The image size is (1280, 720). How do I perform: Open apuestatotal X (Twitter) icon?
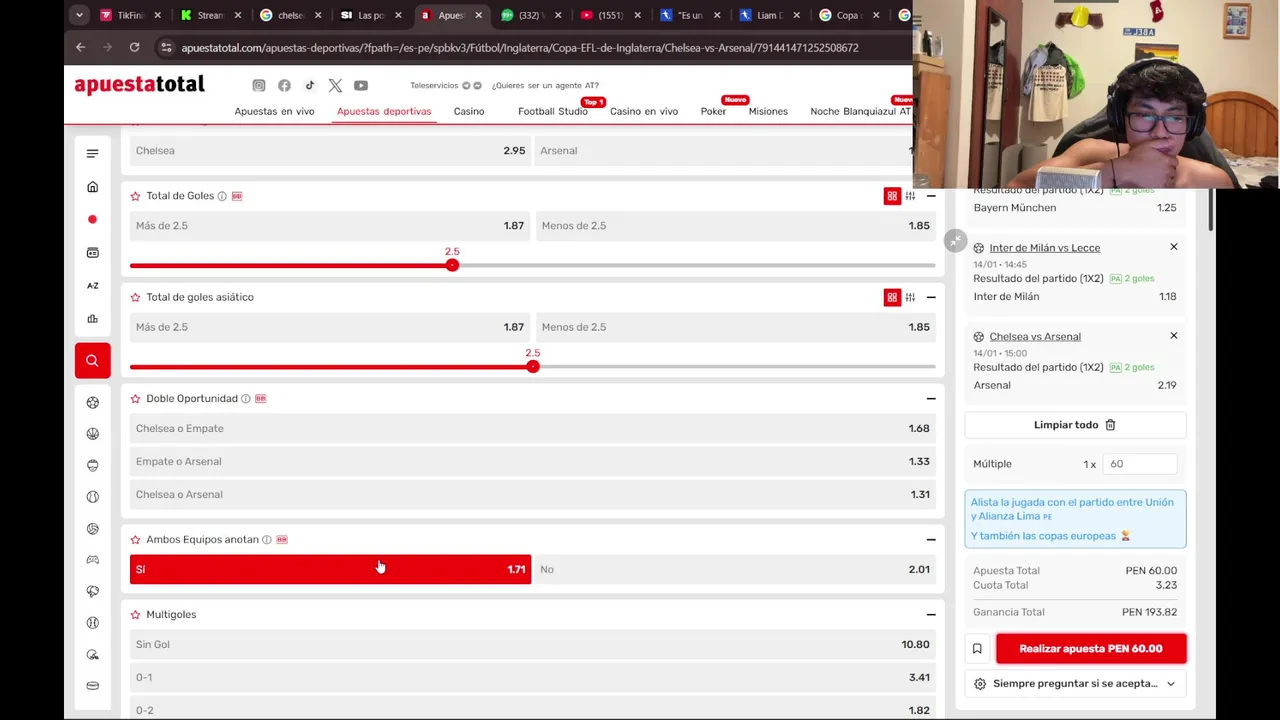335,85
